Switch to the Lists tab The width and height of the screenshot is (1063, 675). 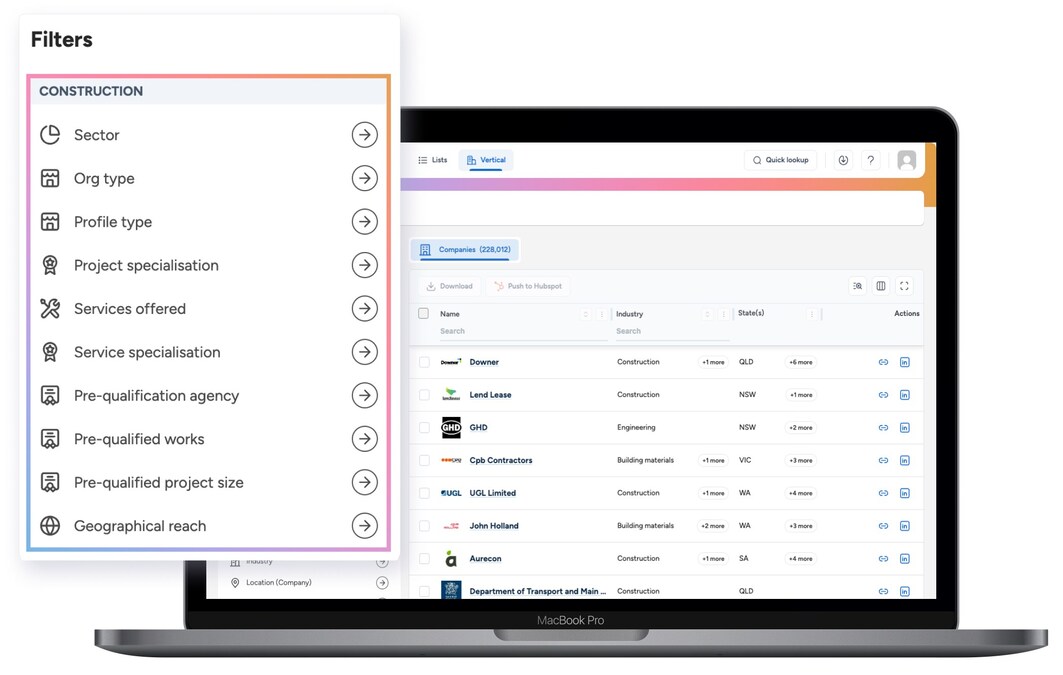click(434, 160)
